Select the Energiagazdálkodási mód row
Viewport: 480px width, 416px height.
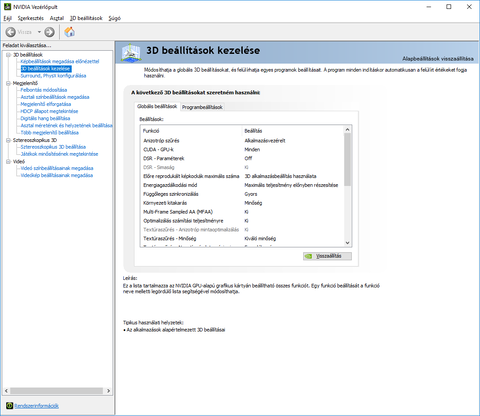tap(242, 185)
